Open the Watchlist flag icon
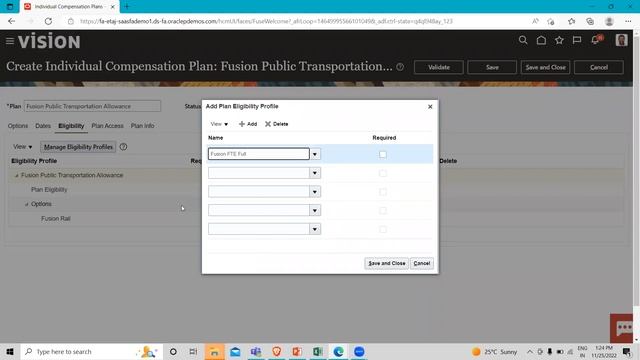Image resolution: width=640 pixels, height=360 pixels. pyautogui.click(x=577, y=40)
